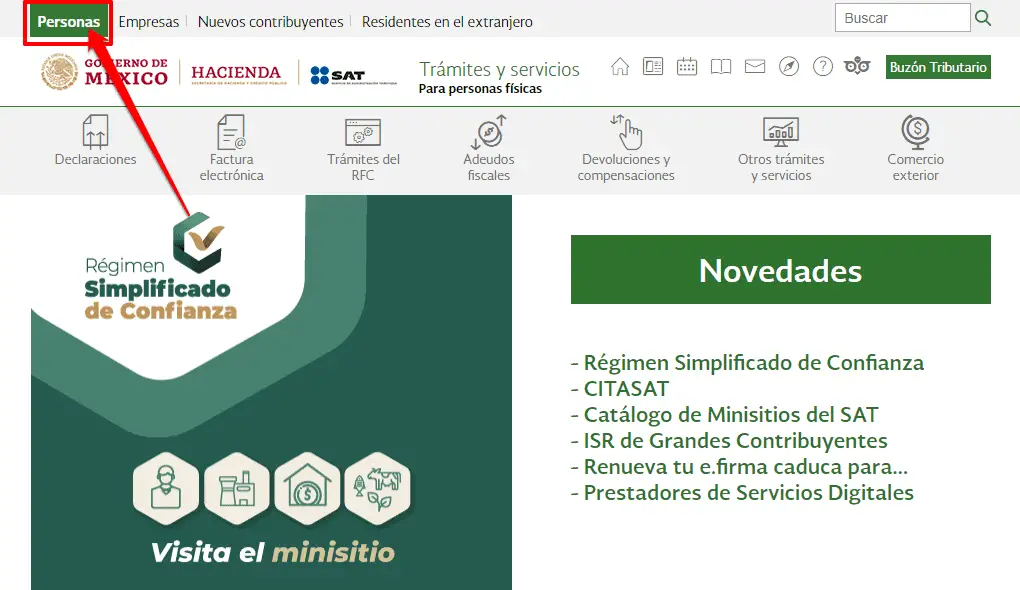Open the news page icon
The height and width of the screenshot is (590, 1020).
(x=653, y=66)
